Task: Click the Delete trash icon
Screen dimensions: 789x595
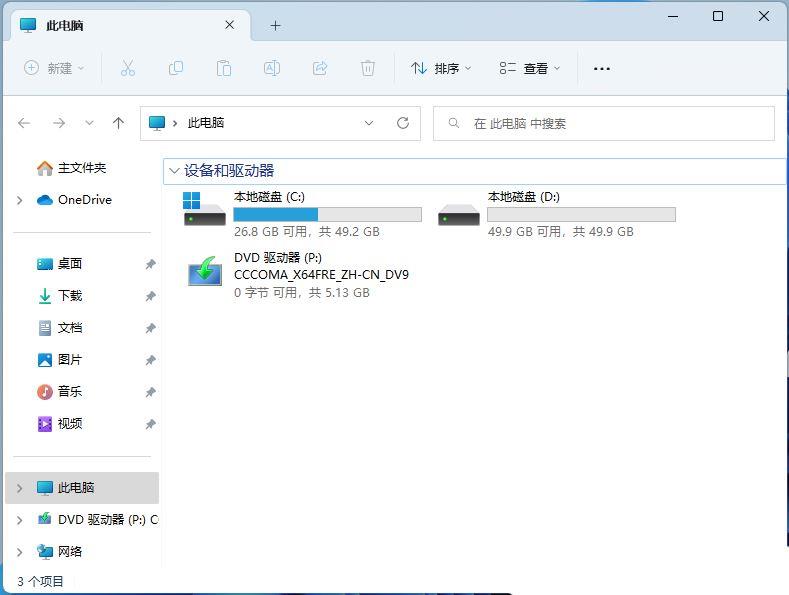Action: 368,68
